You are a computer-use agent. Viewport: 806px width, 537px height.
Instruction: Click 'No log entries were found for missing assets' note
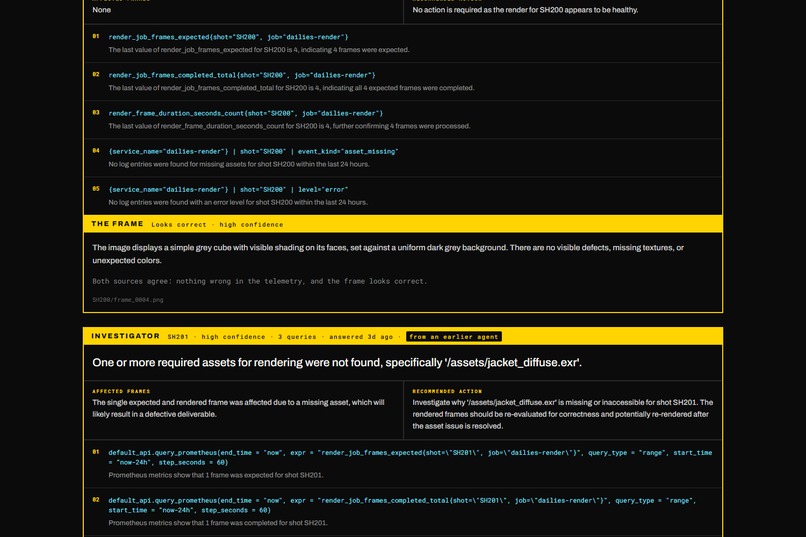tap(239, 164)
